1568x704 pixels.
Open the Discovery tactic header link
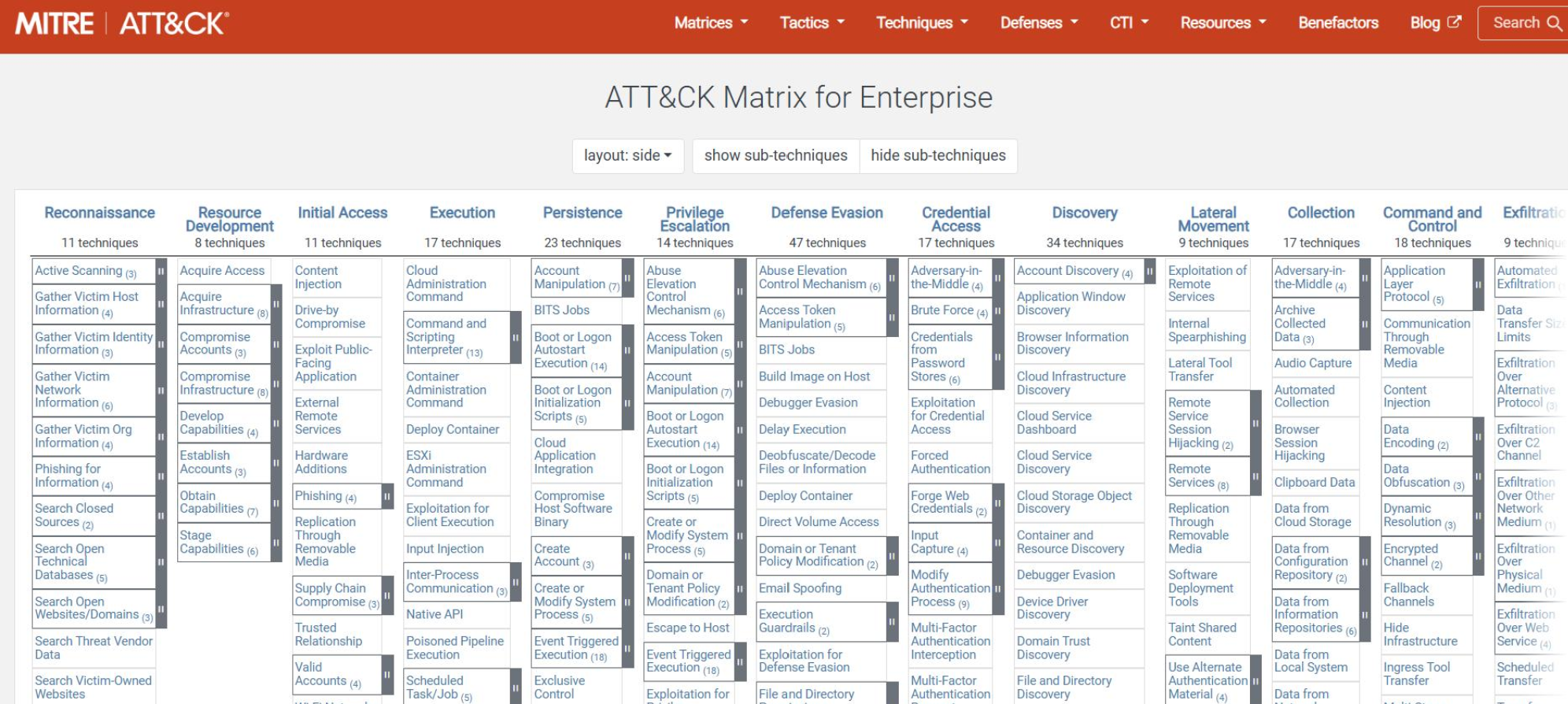coord(1085,213)
